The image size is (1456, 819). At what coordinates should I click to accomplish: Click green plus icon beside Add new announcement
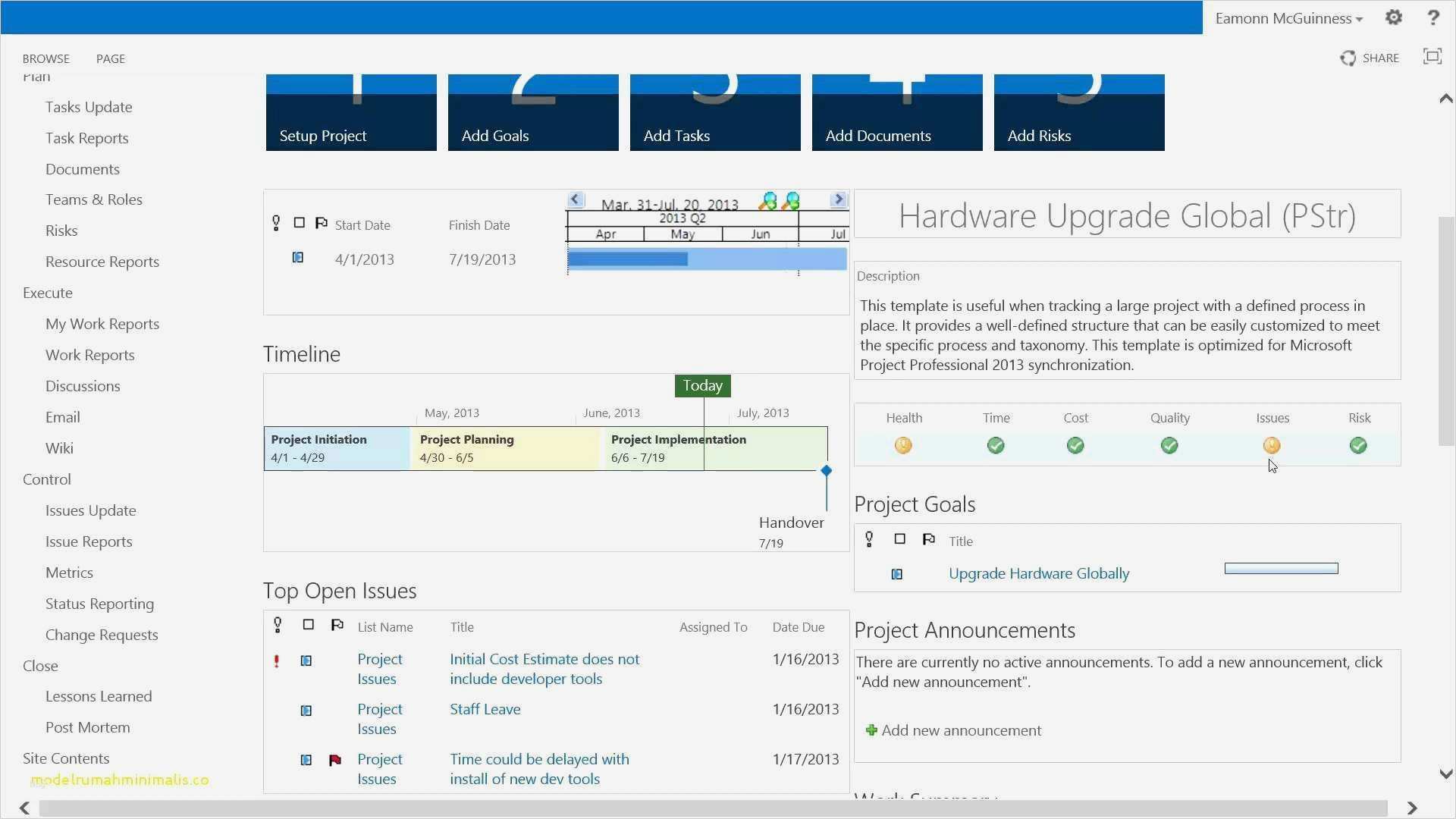click(x=871, y=730)
